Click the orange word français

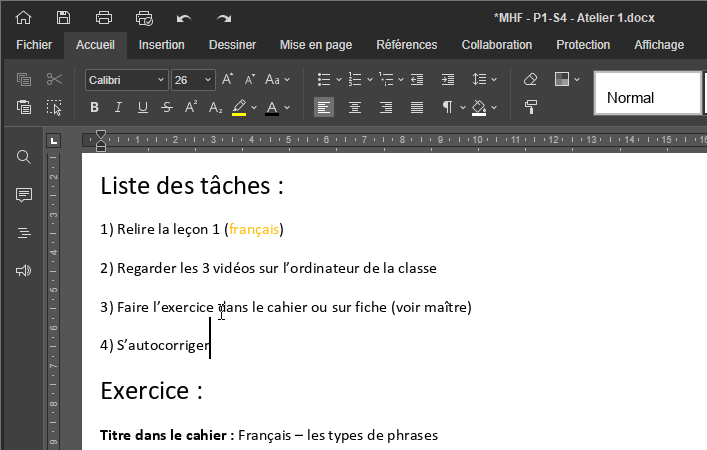click(x=254, y=230)
